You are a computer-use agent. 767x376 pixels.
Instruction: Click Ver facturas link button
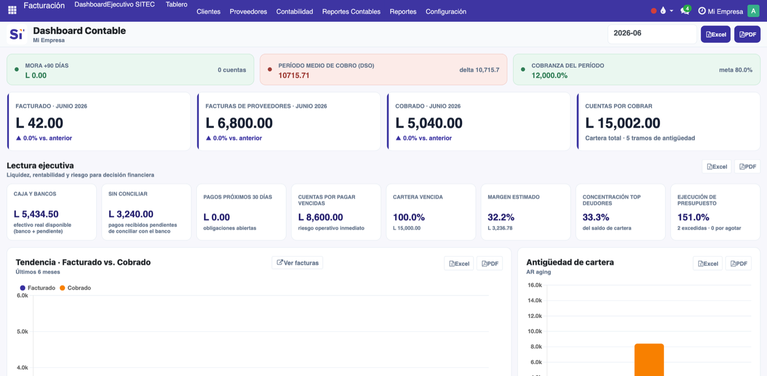(297, 263)
